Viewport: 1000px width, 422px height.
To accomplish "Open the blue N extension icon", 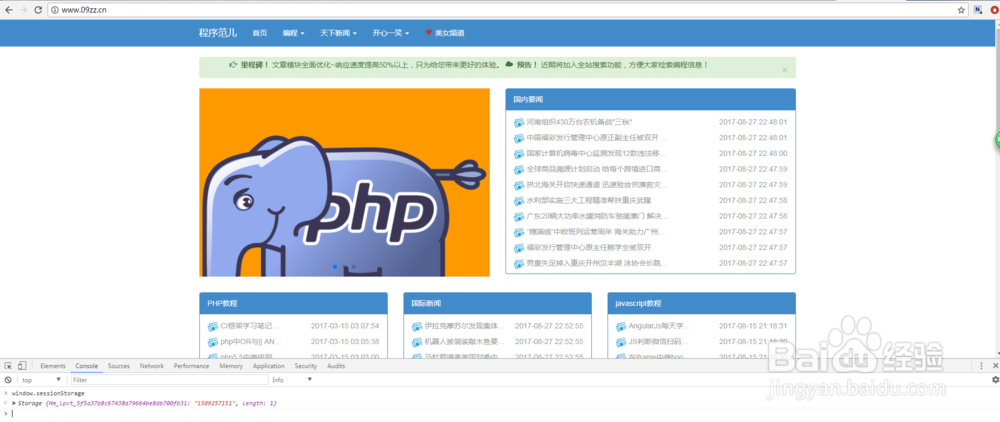I will 978,10.
